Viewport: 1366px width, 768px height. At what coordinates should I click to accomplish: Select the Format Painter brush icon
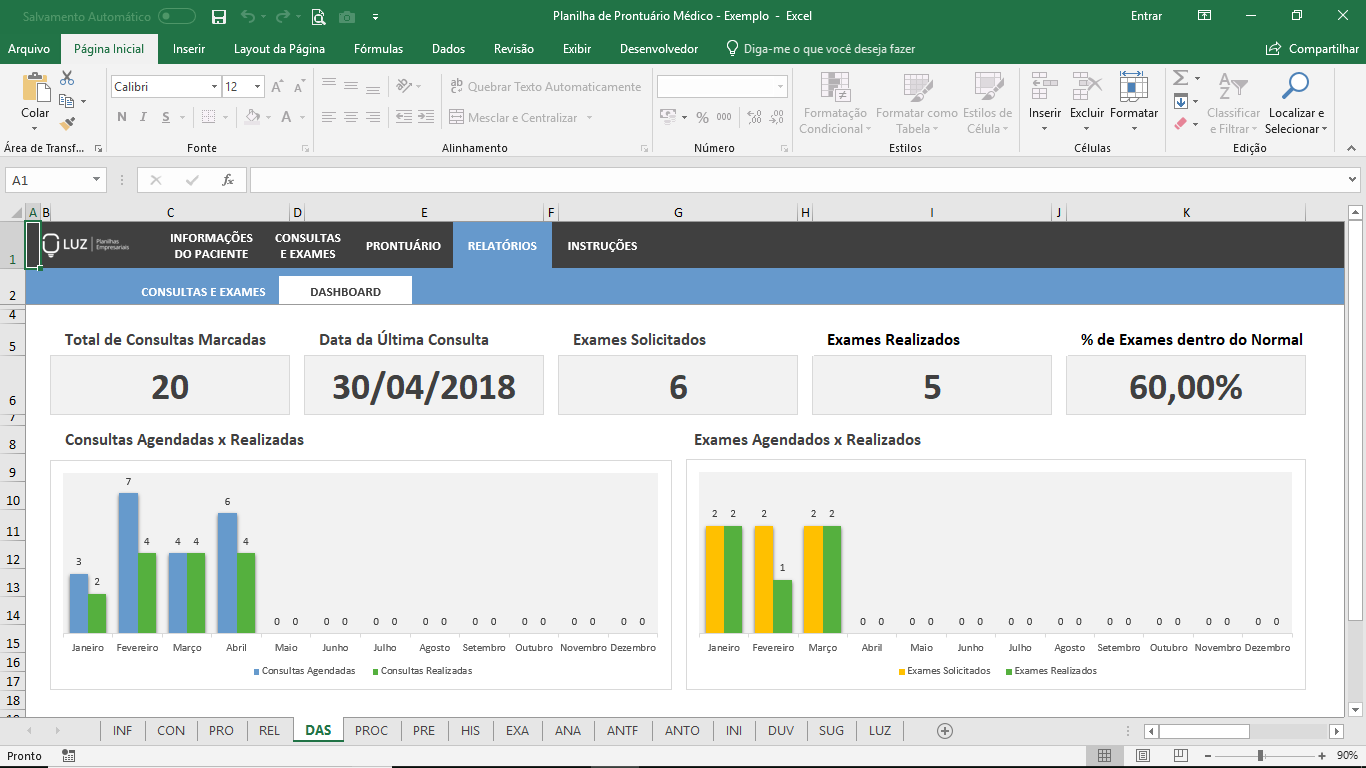point(67,124)
